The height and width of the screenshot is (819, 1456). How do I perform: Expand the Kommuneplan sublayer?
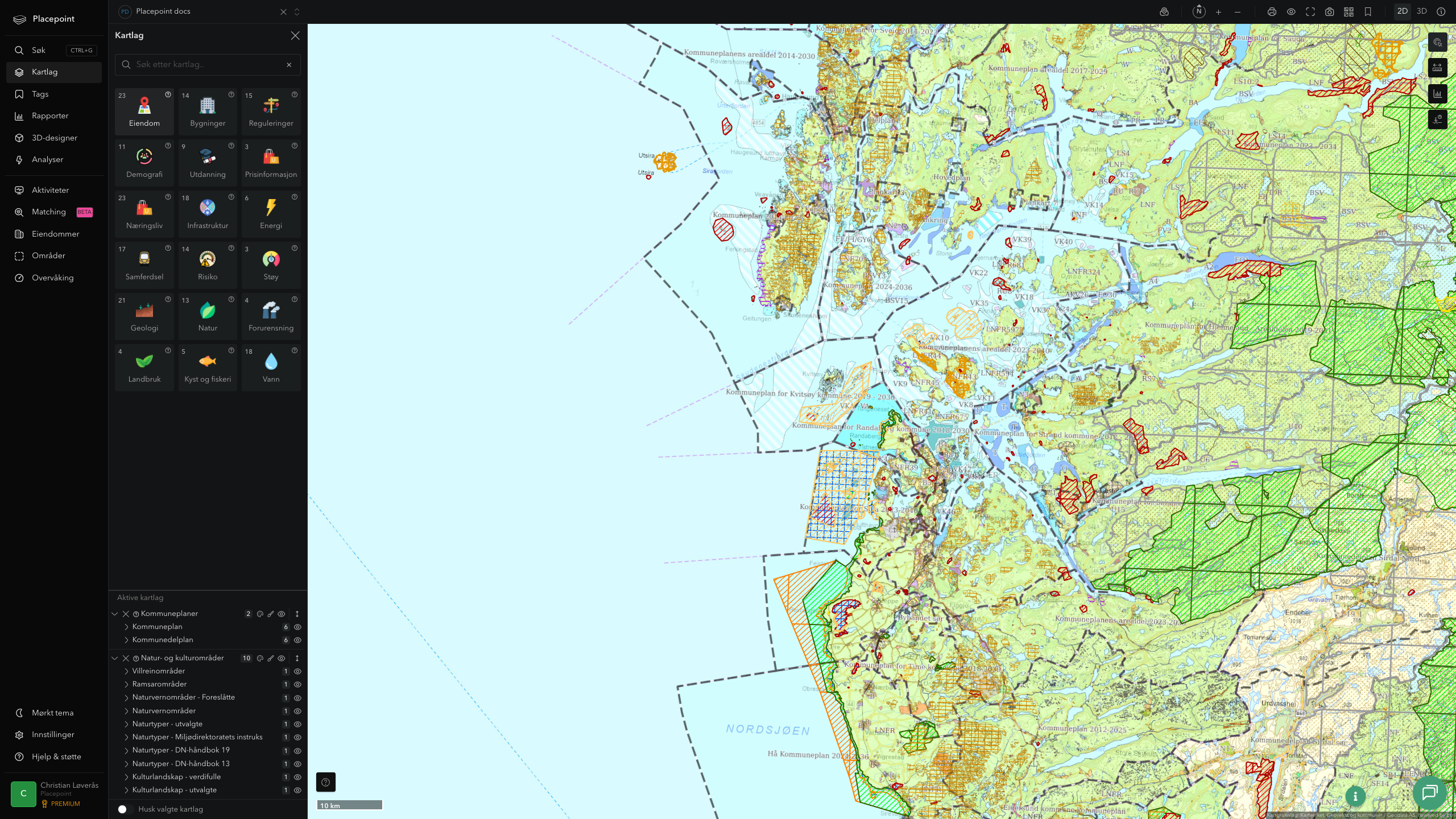pos(126,627)
